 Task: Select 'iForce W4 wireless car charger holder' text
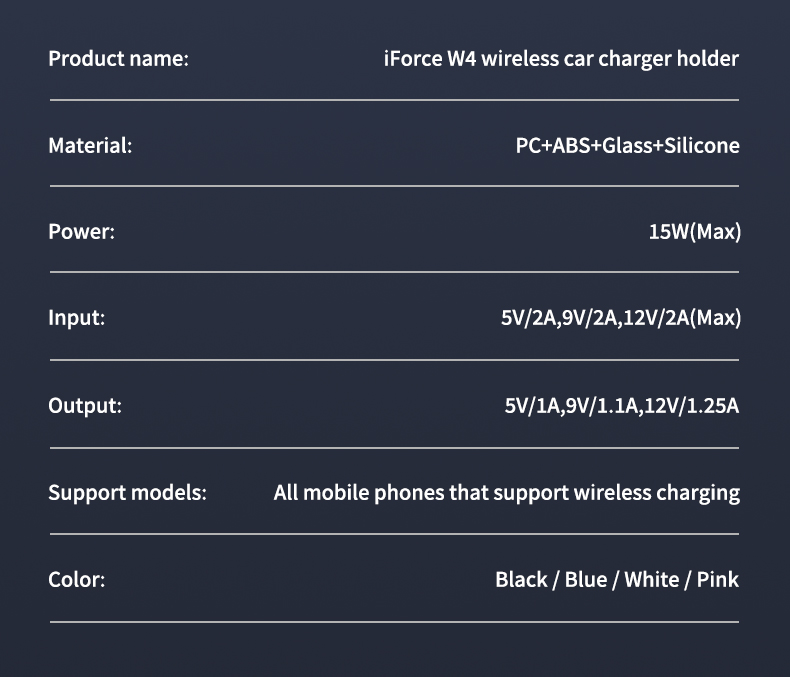[x=561, y=59]
